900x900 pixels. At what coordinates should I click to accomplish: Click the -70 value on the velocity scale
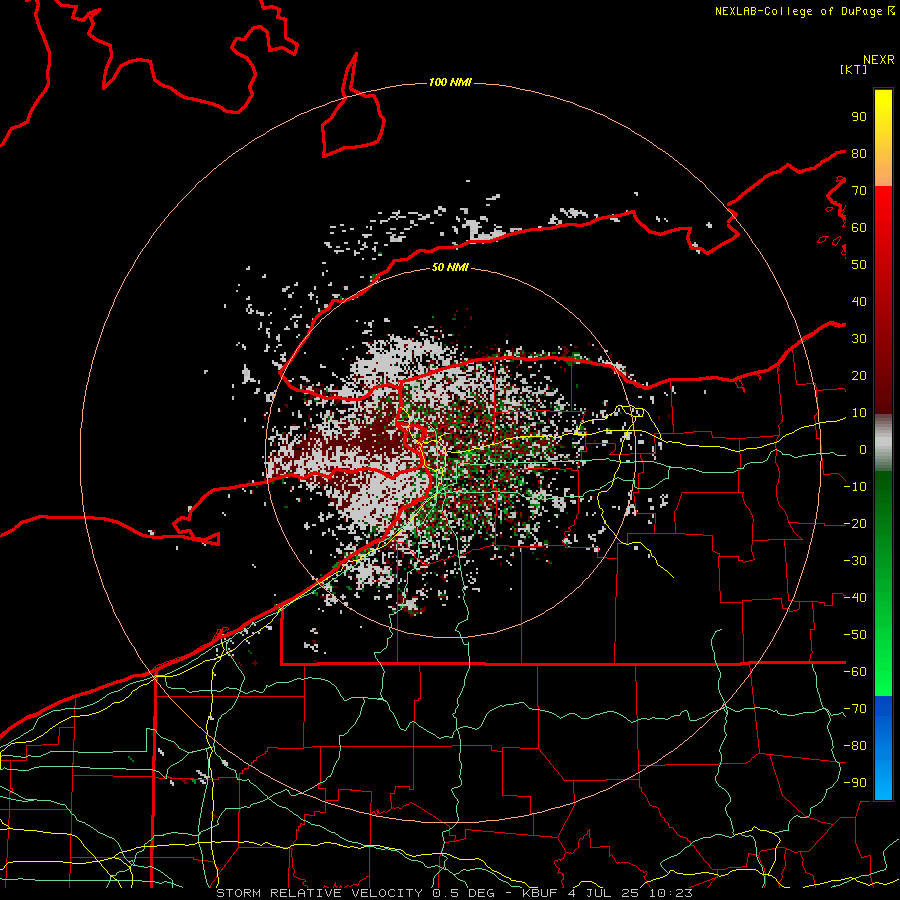855,709
